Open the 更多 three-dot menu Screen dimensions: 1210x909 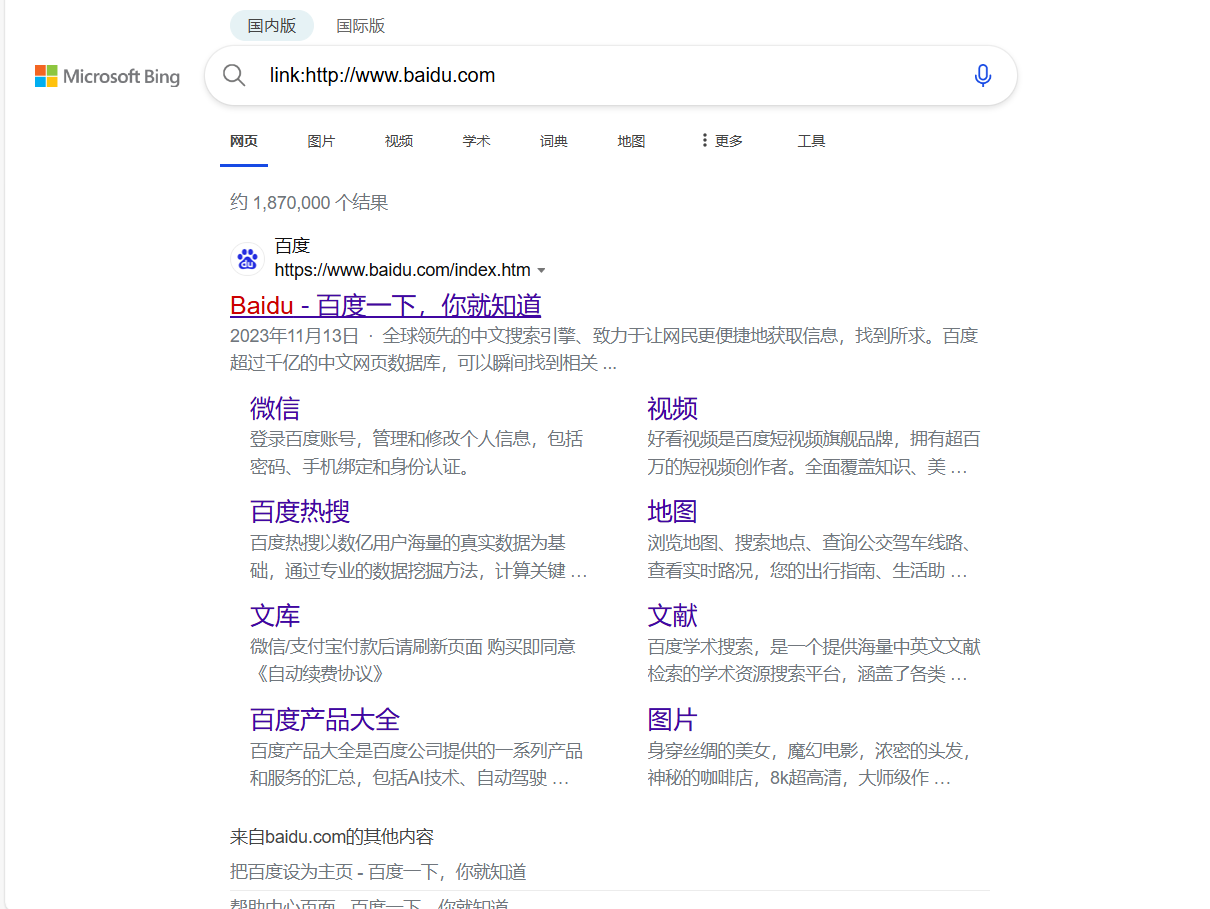tap(721, 141)
